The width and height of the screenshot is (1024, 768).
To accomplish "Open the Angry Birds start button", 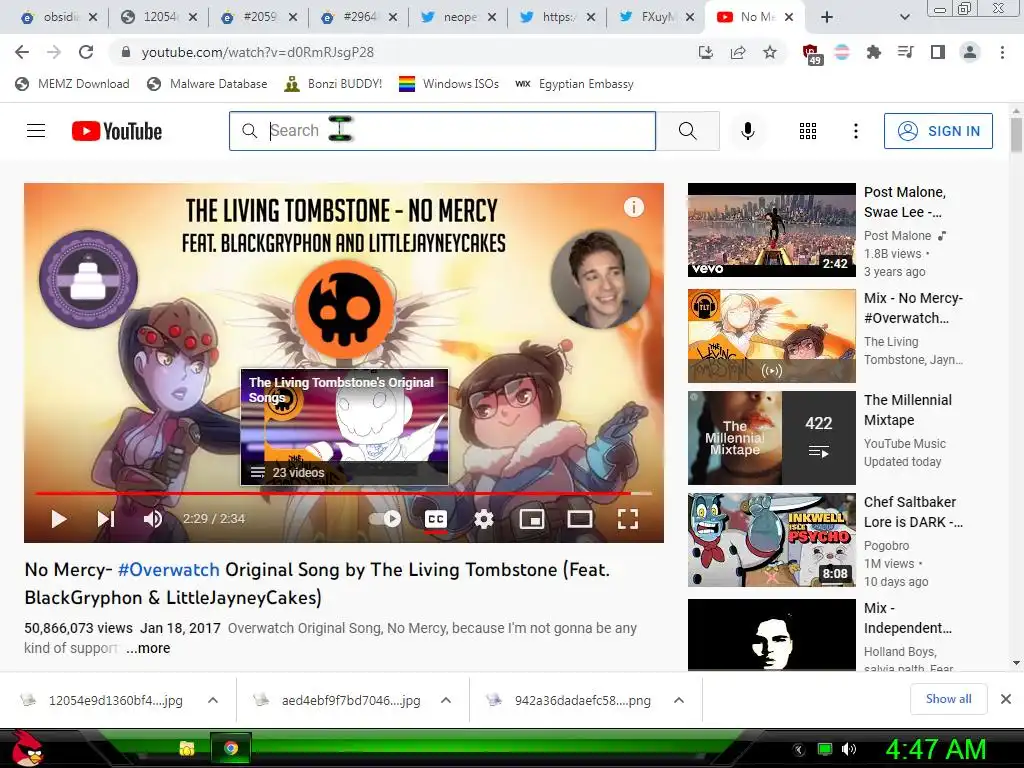I will 27,748.
